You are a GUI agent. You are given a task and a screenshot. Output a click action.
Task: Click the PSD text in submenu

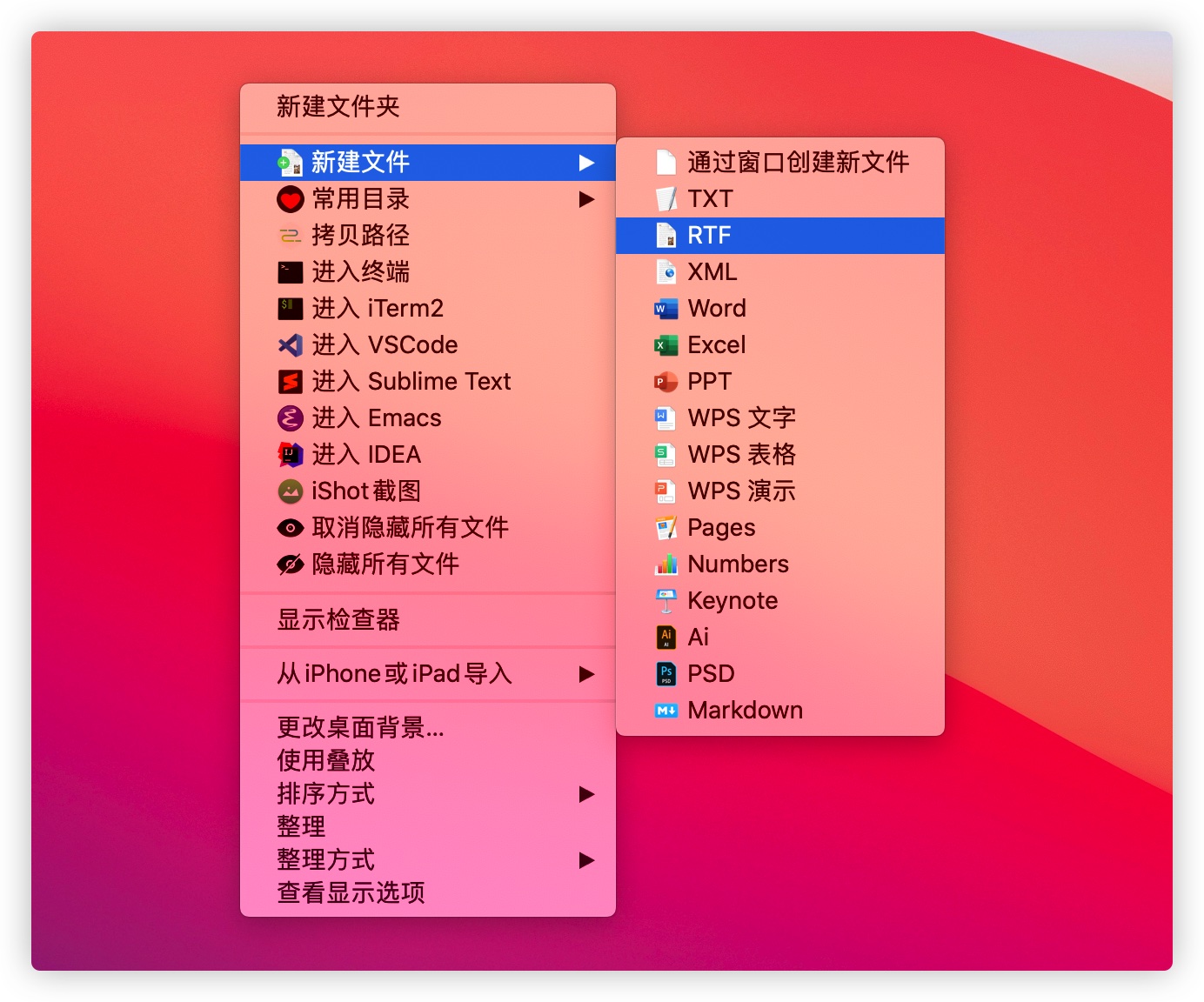pyautogui.click(x=712, y=674)
